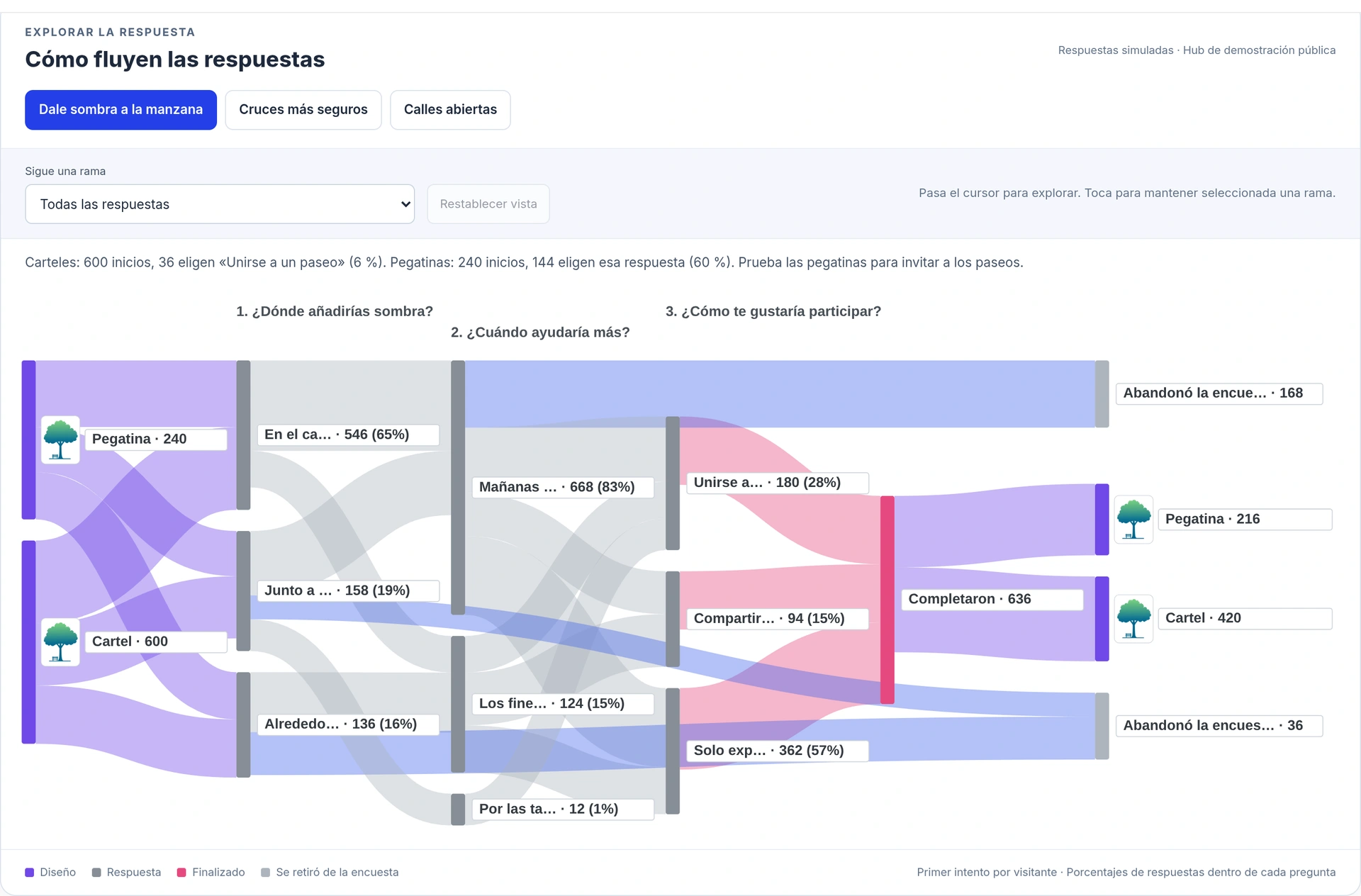This screenshot has height=896, width=1361.
Task: Click heading '3. ¿Cómo te gustaría participar?'
Action: point(773,311)
